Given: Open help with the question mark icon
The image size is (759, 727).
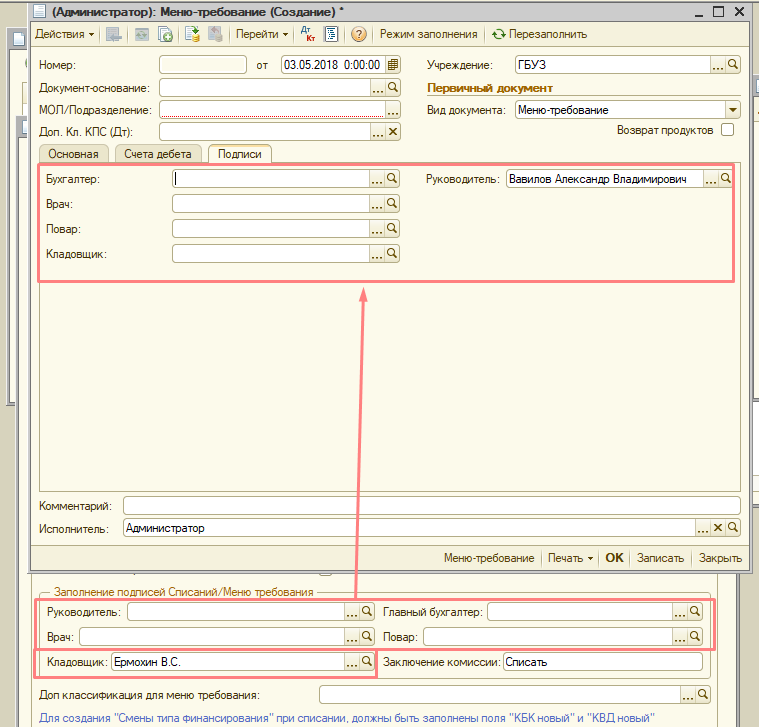Looking at the screenshot, I should (359, 34).
